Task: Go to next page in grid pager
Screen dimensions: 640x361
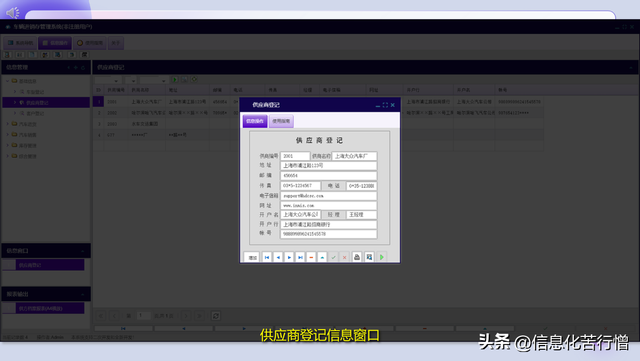Action: click(186, 316)
